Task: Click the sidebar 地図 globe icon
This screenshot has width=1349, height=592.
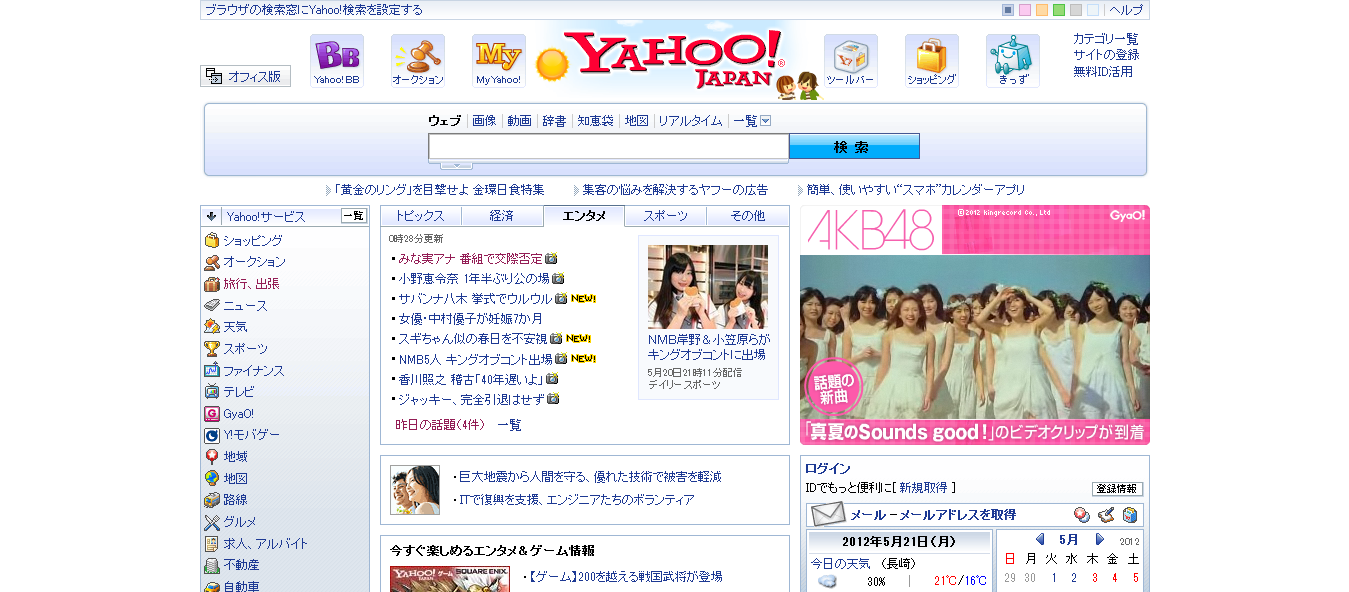Action: (212, 478)
